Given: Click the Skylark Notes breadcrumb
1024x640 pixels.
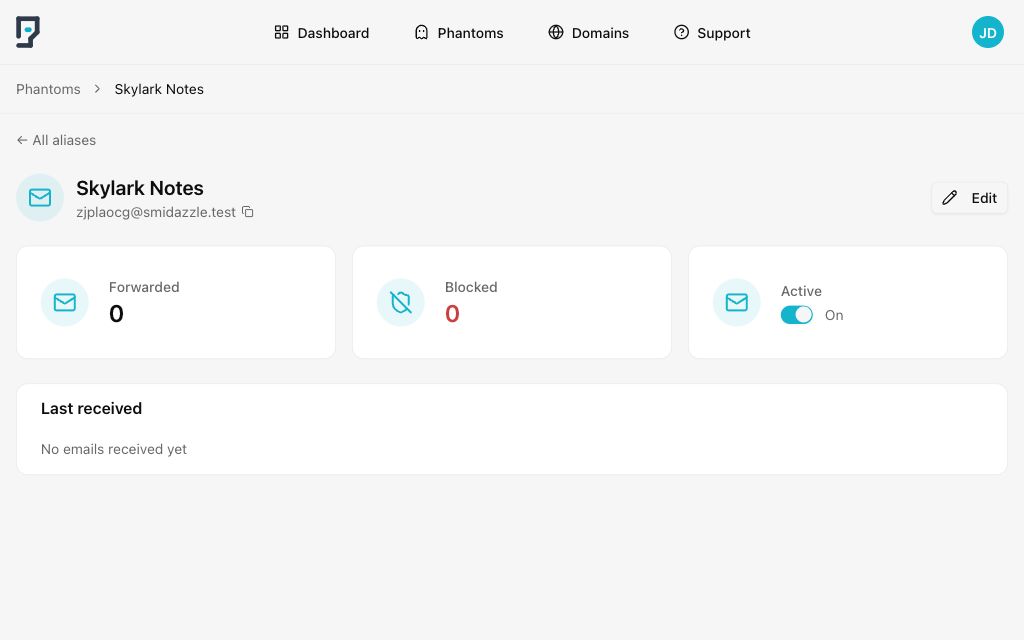Looking at the screenshot, I should pyautogui.click(x=159, y=89).
